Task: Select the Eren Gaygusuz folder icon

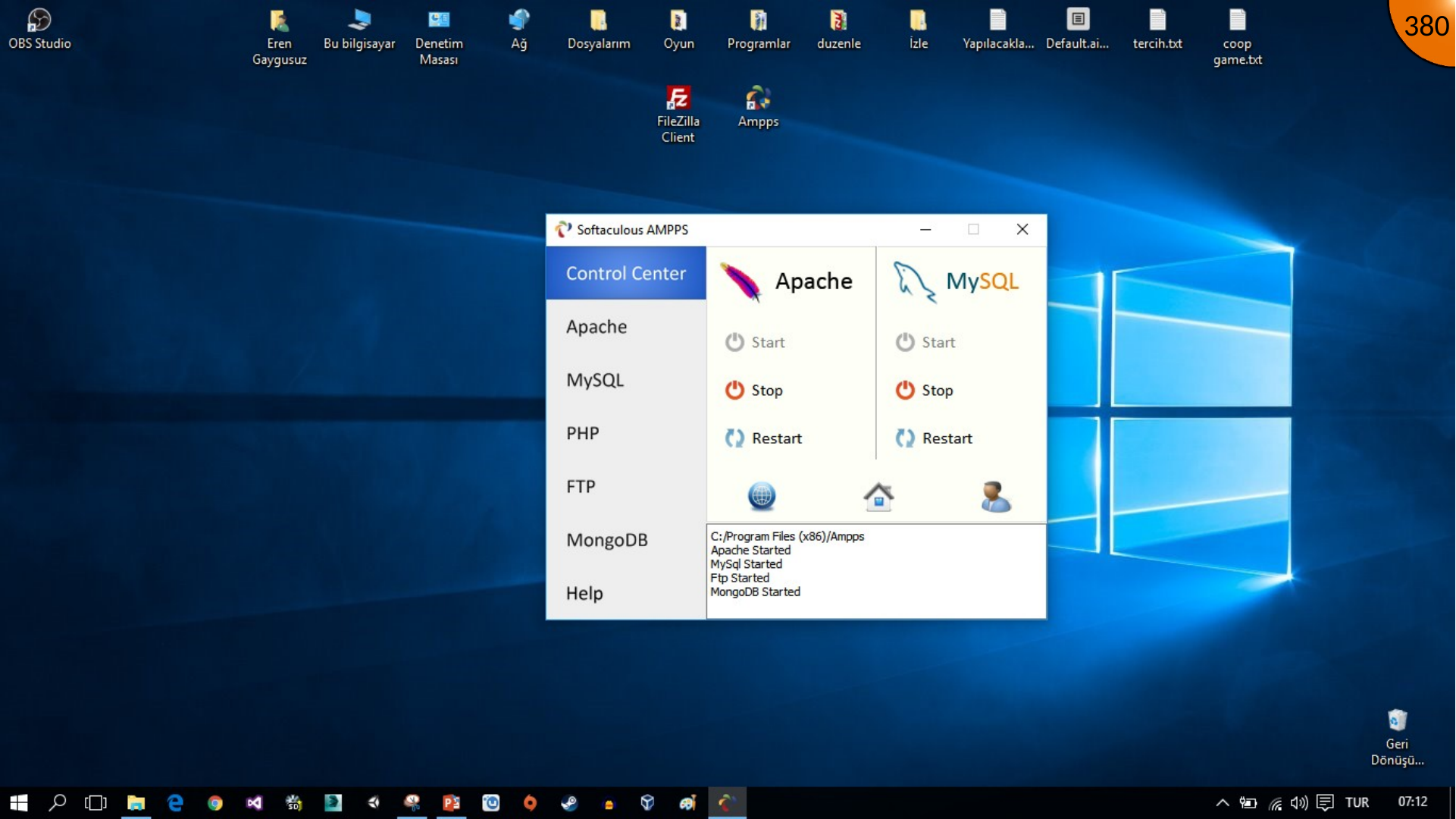Action: pyautogui.click(x=279, y=36)
